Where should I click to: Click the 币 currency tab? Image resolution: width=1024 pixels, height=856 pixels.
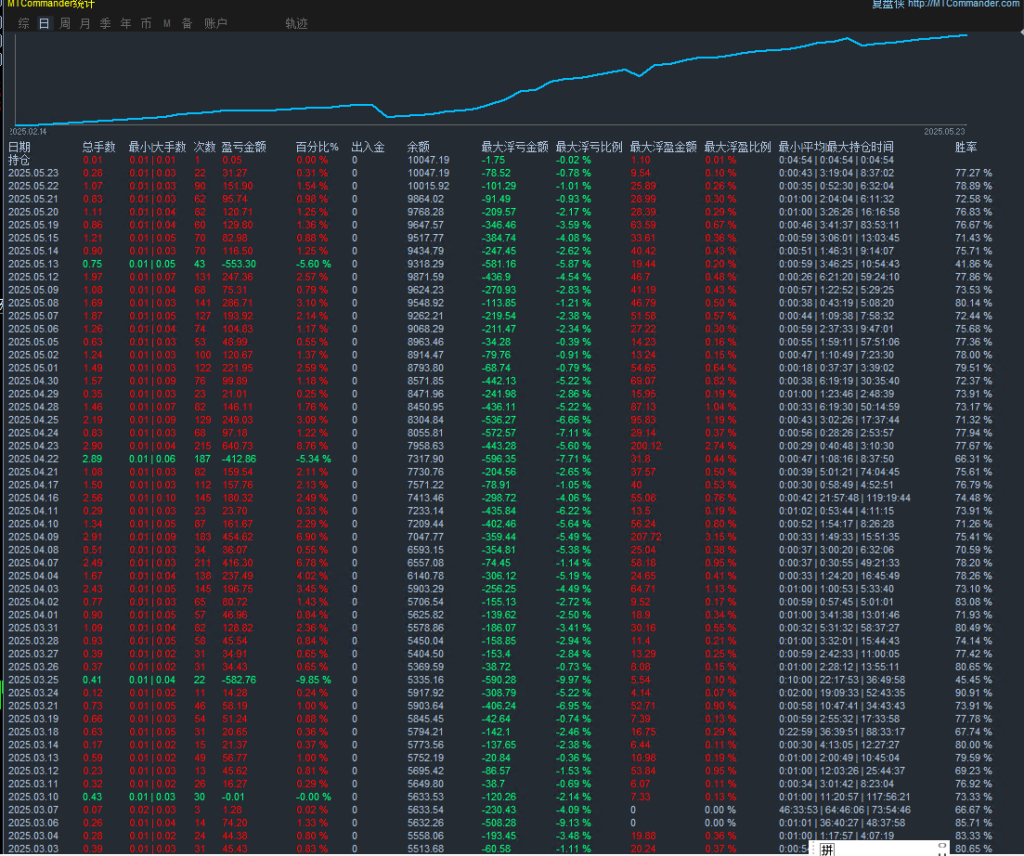[x=146, y=23]
